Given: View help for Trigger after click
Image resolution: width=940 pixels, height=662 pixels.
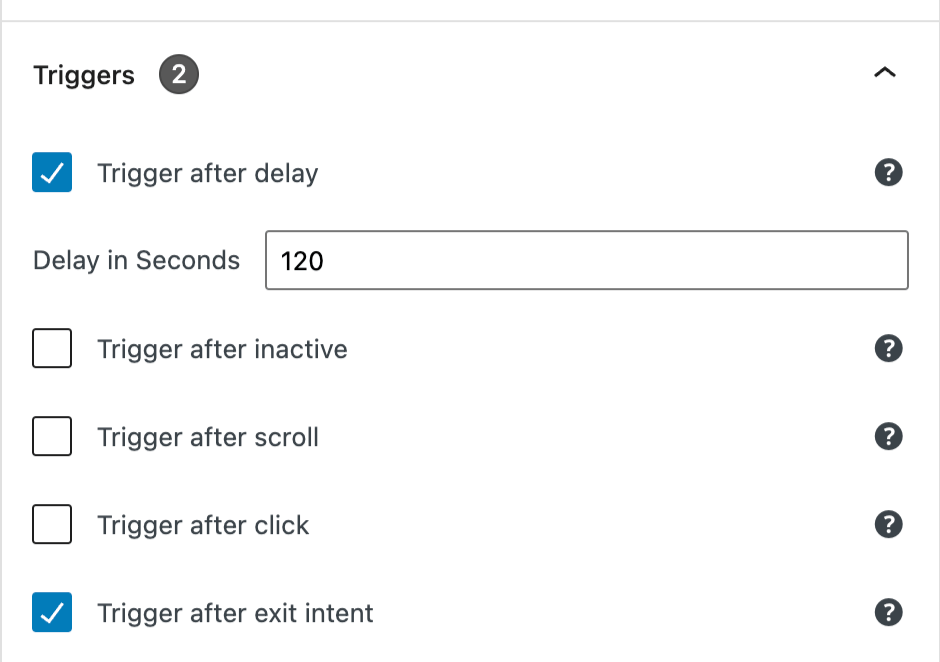Looking at the screenshot, I should click(888, 525).
